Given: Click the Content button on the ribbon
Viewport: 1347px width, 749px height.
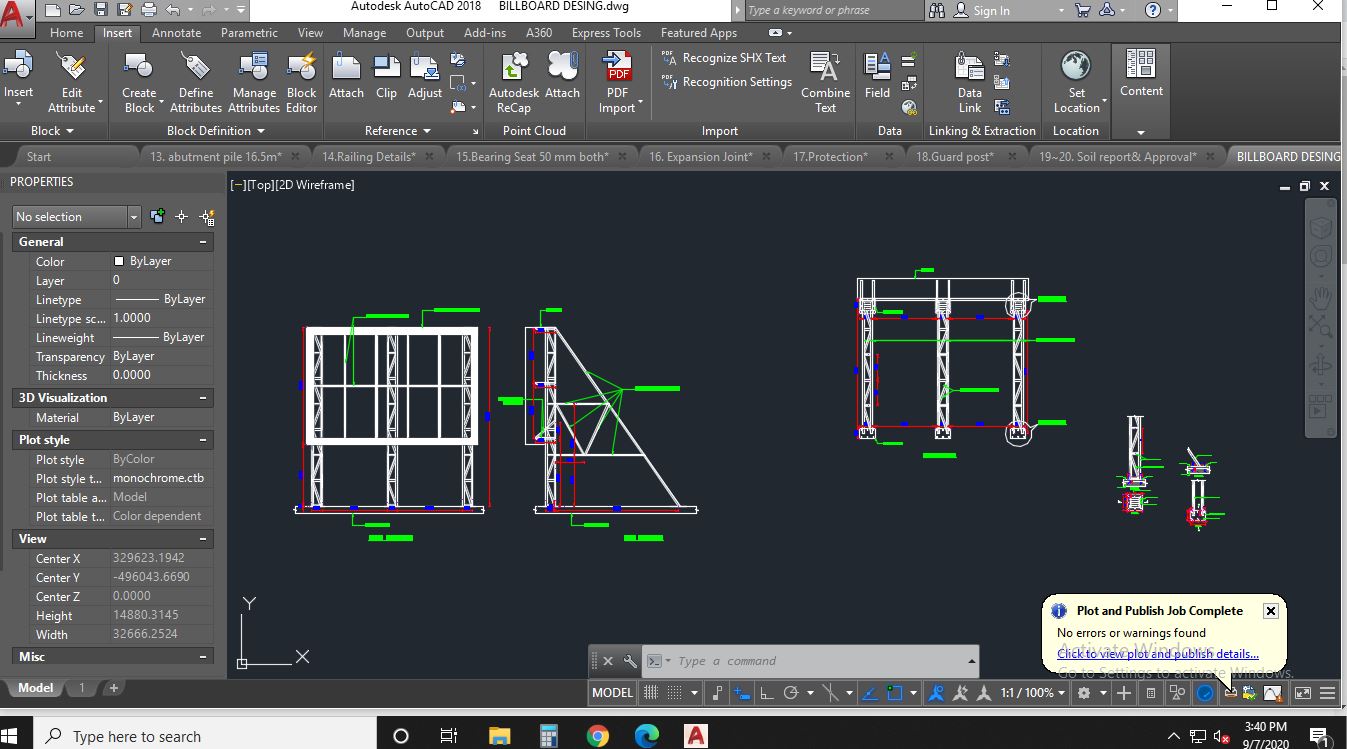Looking at the screenshot, I should (1140, 75).
